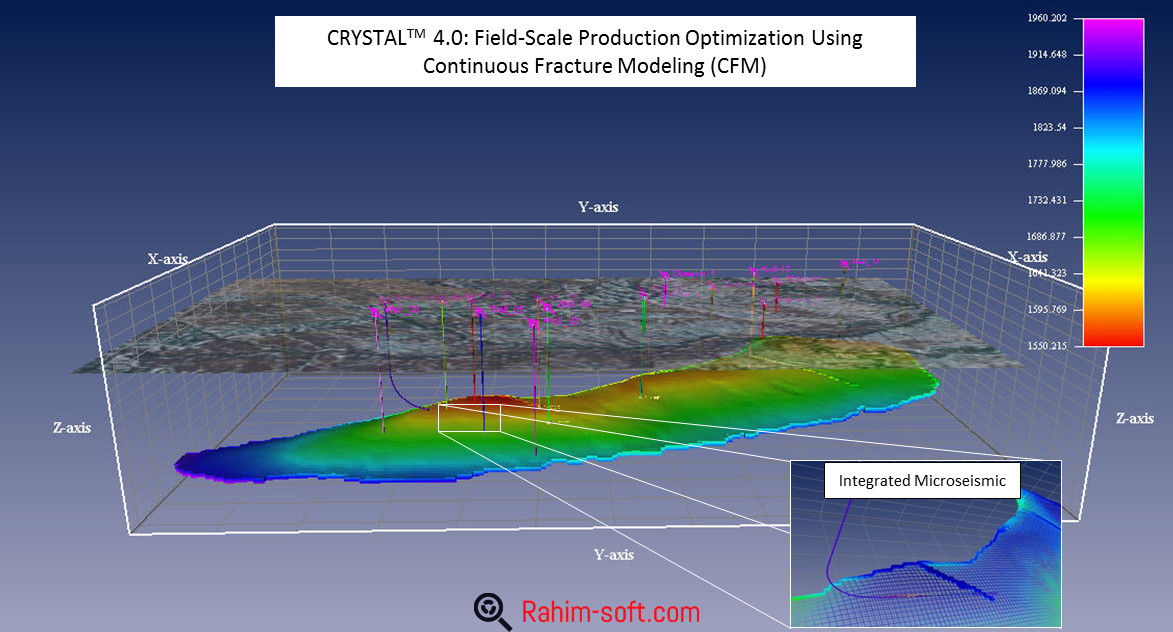Click the red bottom of the color scale

1114,337
